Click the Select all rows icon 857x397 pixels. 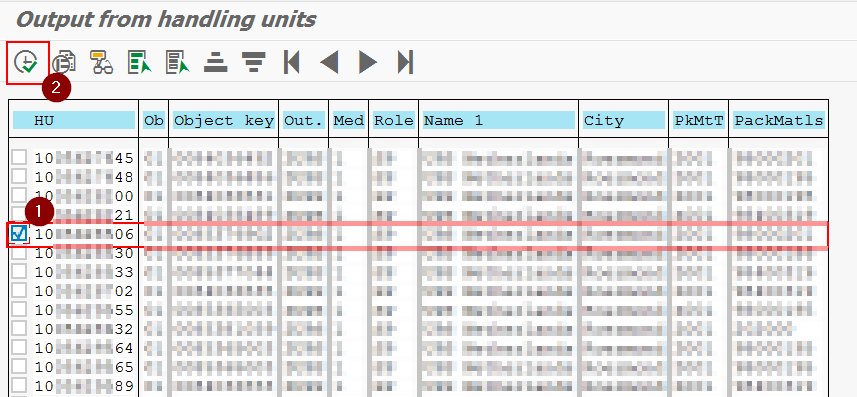tap(139, 62)
